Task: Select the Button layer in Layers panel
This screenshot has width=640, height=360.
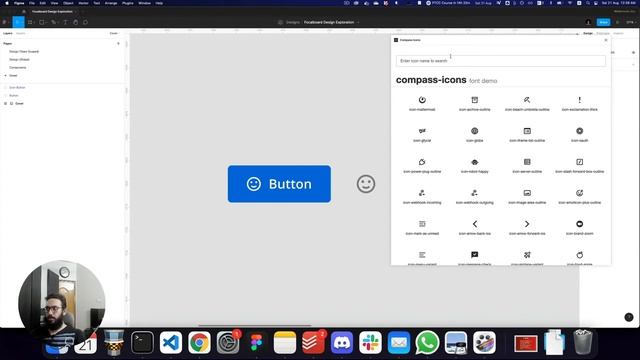Action: (x=13, y=96)
